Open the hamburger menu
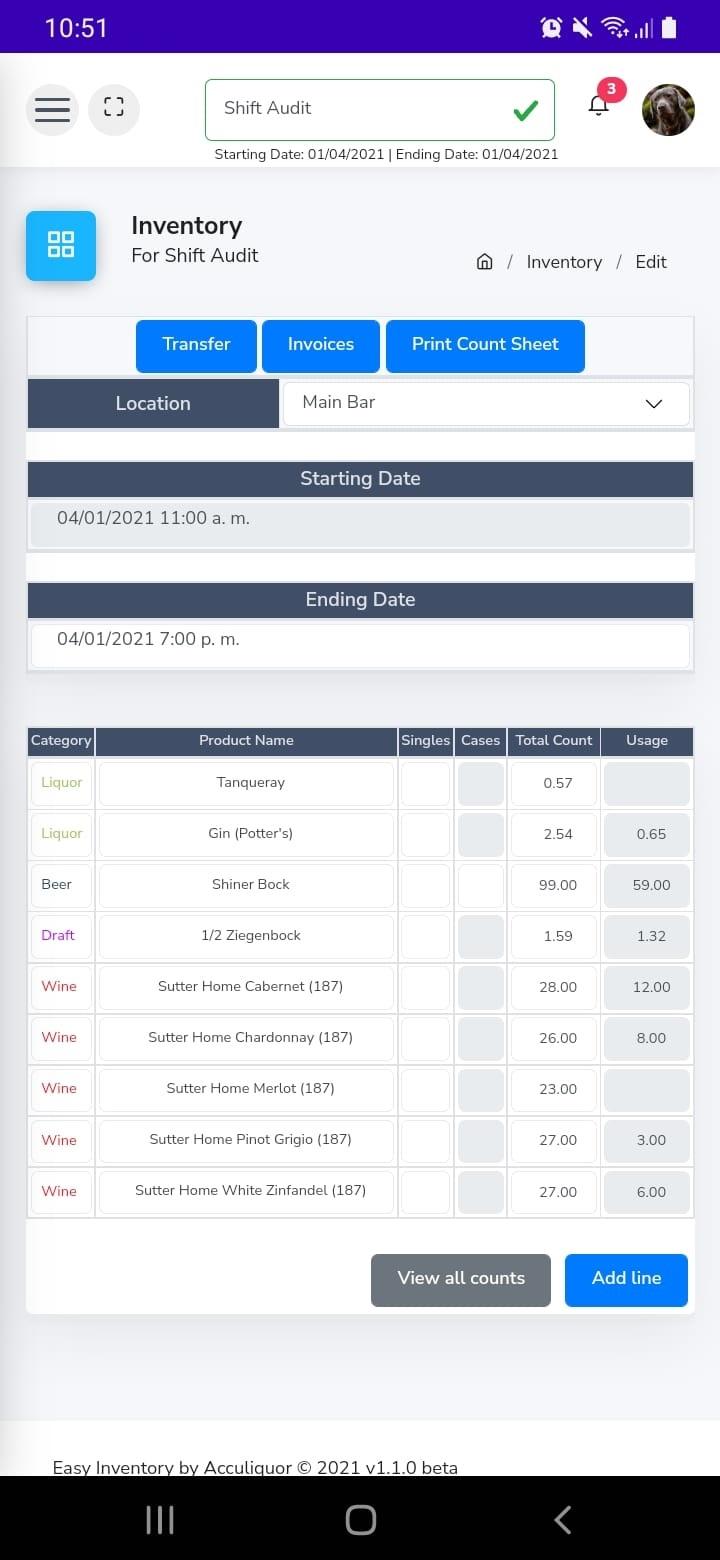The width and height of the screenshot is (720, 1560). (52, 110)
